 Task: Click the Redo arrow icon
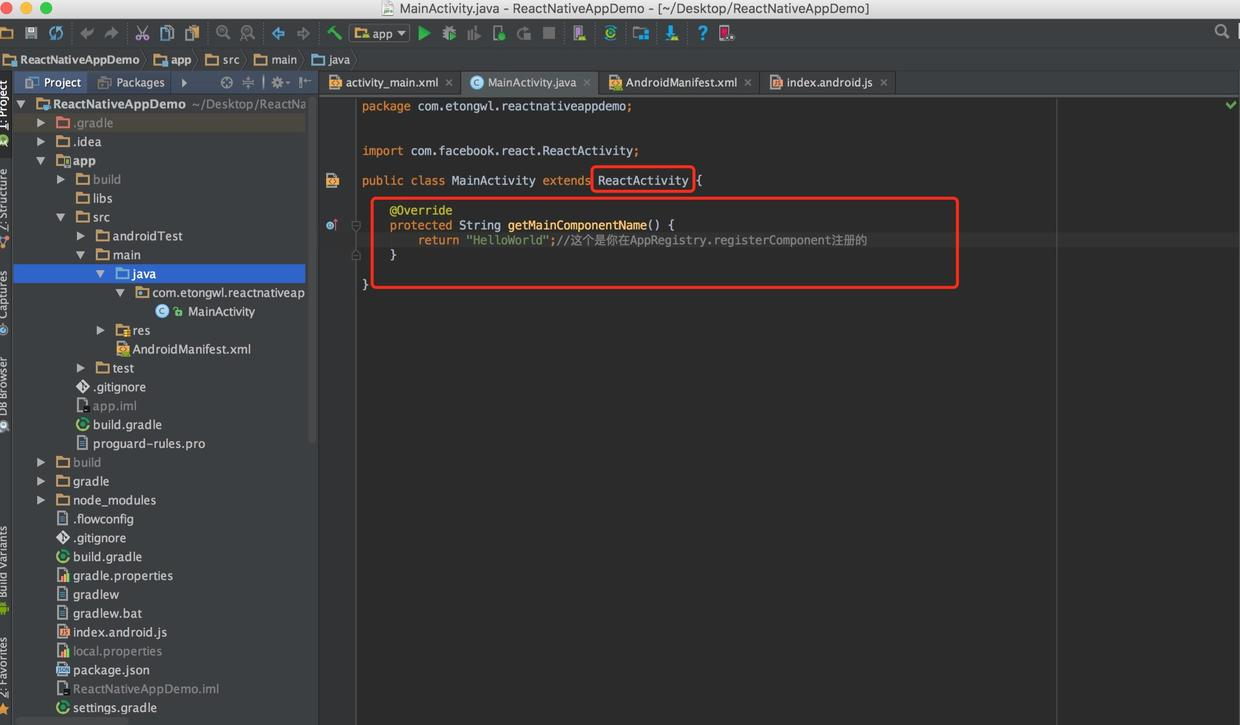click(111, 33)
